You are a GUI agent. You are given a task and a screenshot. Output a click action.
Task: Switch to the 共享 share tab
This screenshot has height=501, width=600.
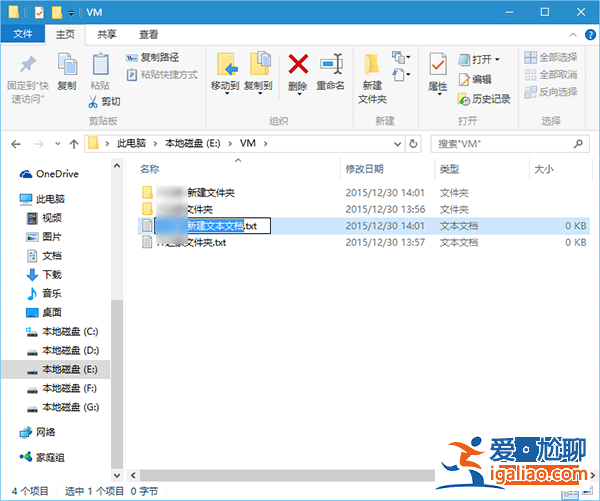[x=107, y=34]
